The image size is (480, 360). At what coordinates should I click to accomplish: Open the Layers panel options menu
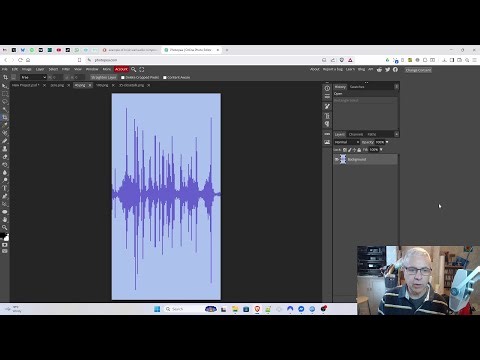pyautogui.click(x=396, y=134)
